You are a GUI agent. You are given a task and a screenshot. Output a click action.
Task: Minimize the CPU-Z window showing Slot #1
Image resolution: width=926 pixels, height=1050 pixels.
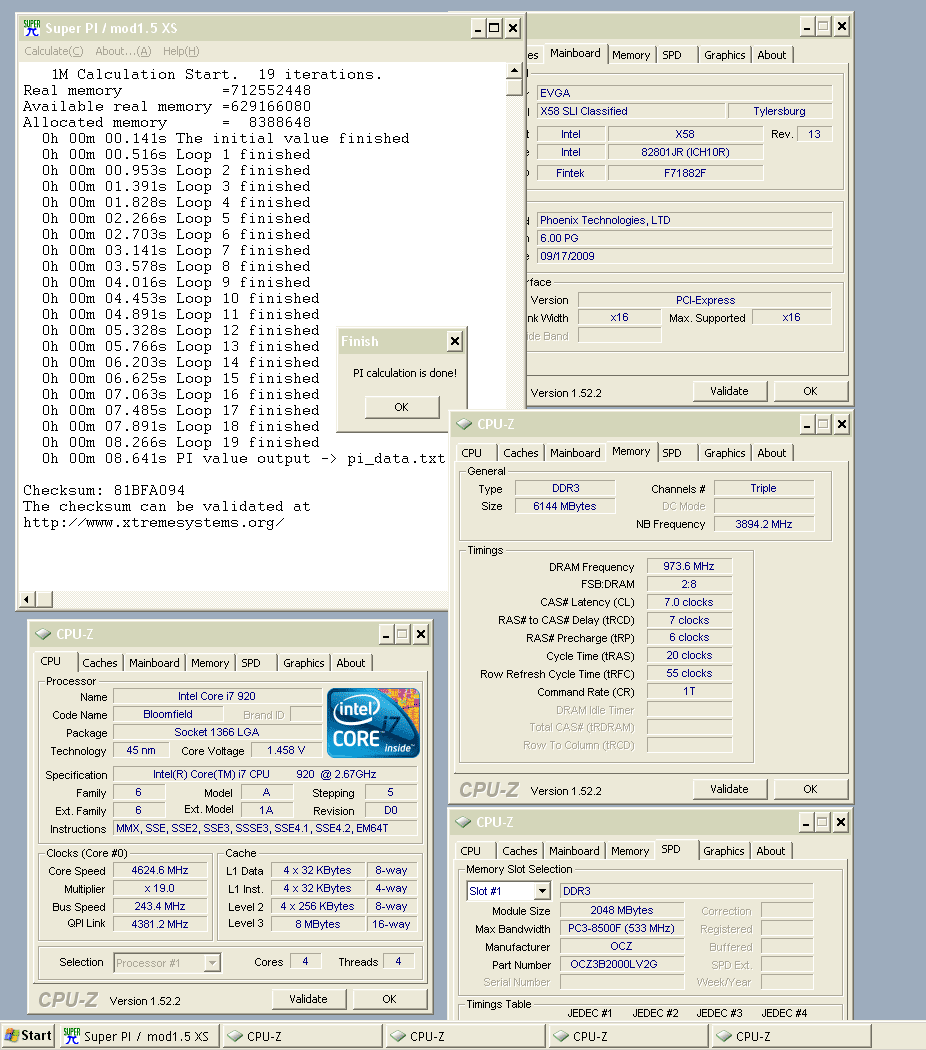click(806, 822)
